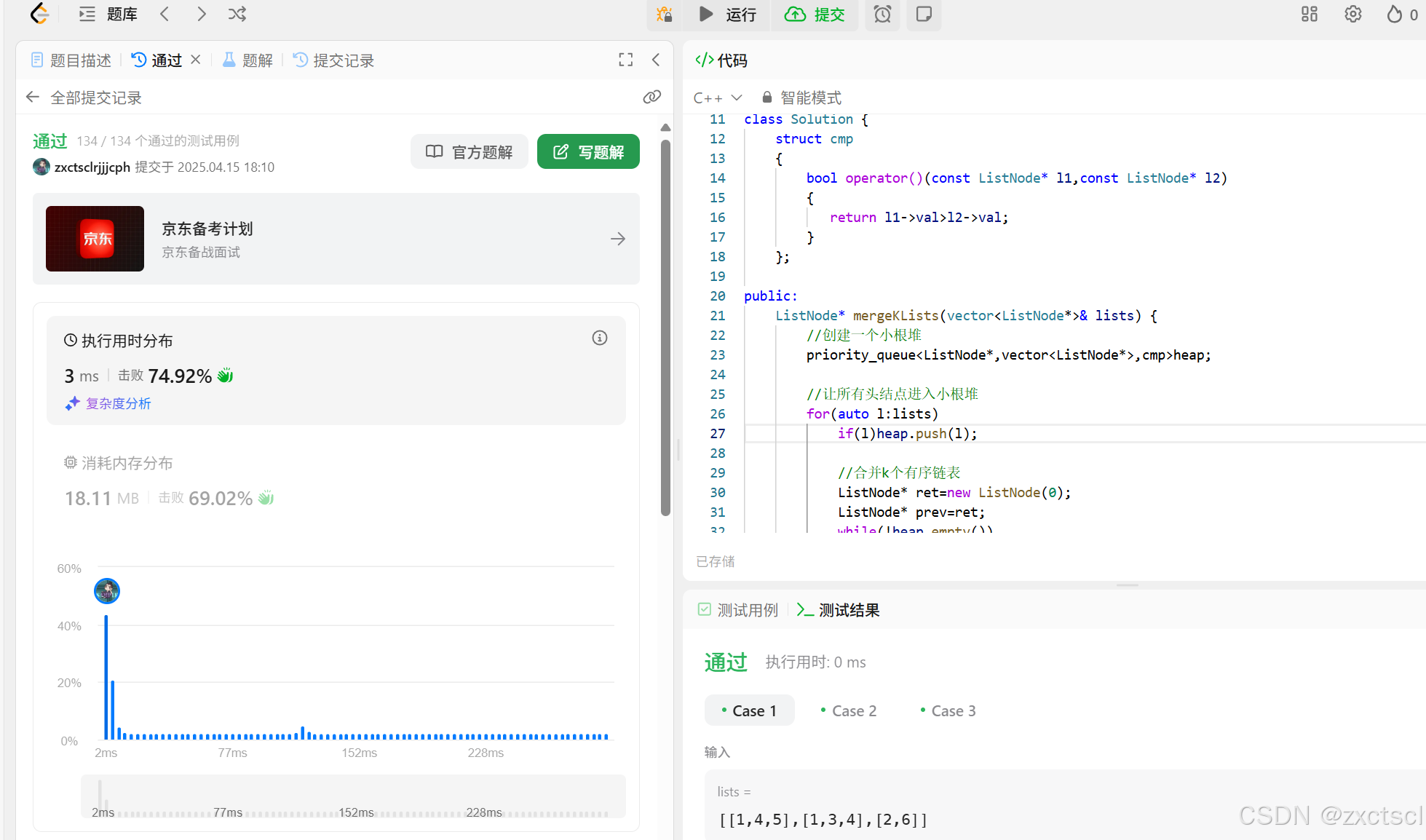Select Case 2 test case
1426x840 pixels.
pos(849,710)
